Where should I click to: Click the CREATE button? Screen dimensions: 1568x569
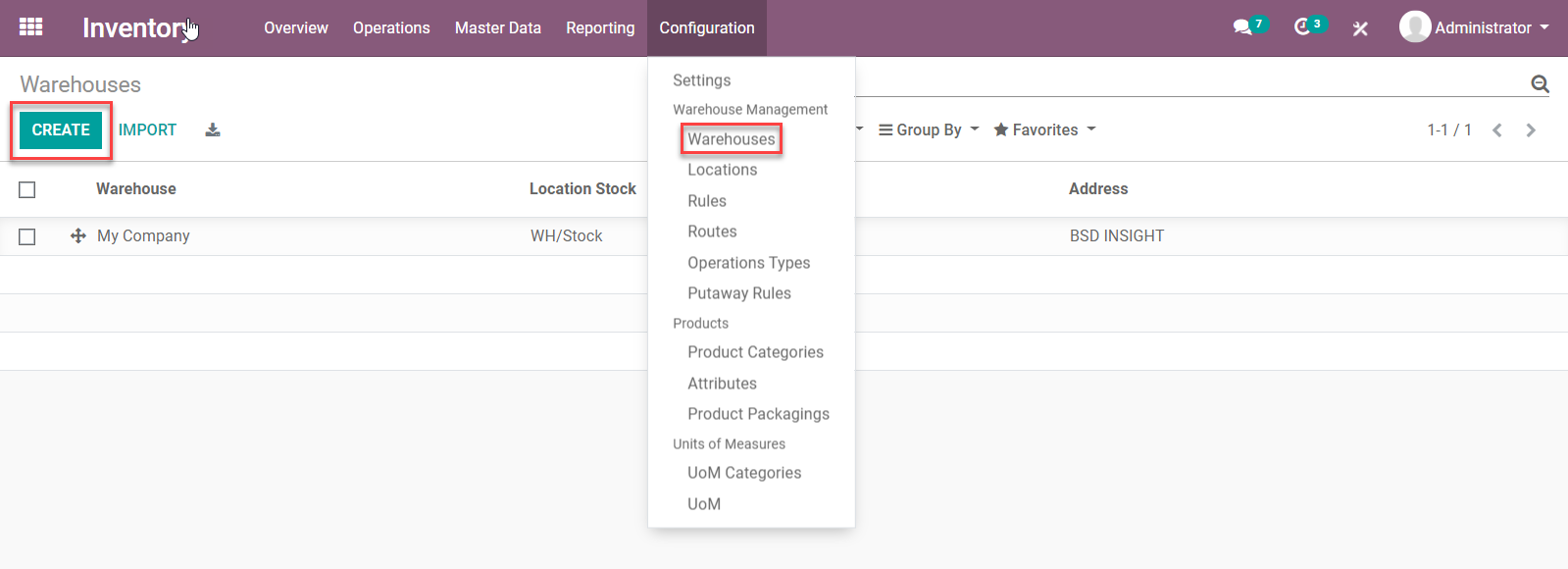61,129
